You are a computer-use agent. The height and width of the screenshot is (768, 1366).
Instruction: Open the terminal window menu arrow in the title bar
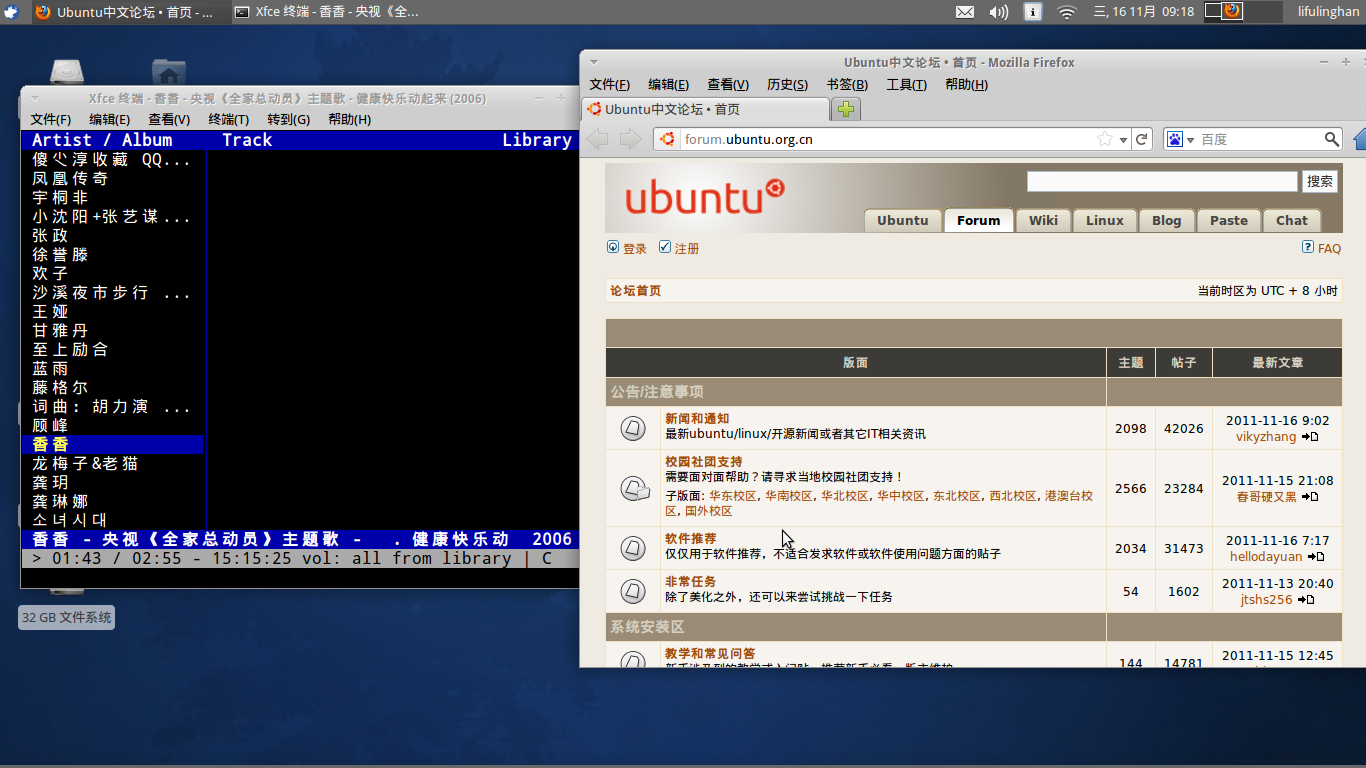coord(34,98)
